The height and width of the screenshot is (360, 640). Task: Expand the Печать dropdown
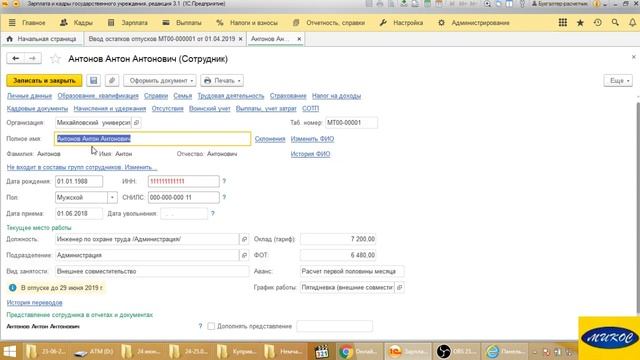click(x=222, y=80)
